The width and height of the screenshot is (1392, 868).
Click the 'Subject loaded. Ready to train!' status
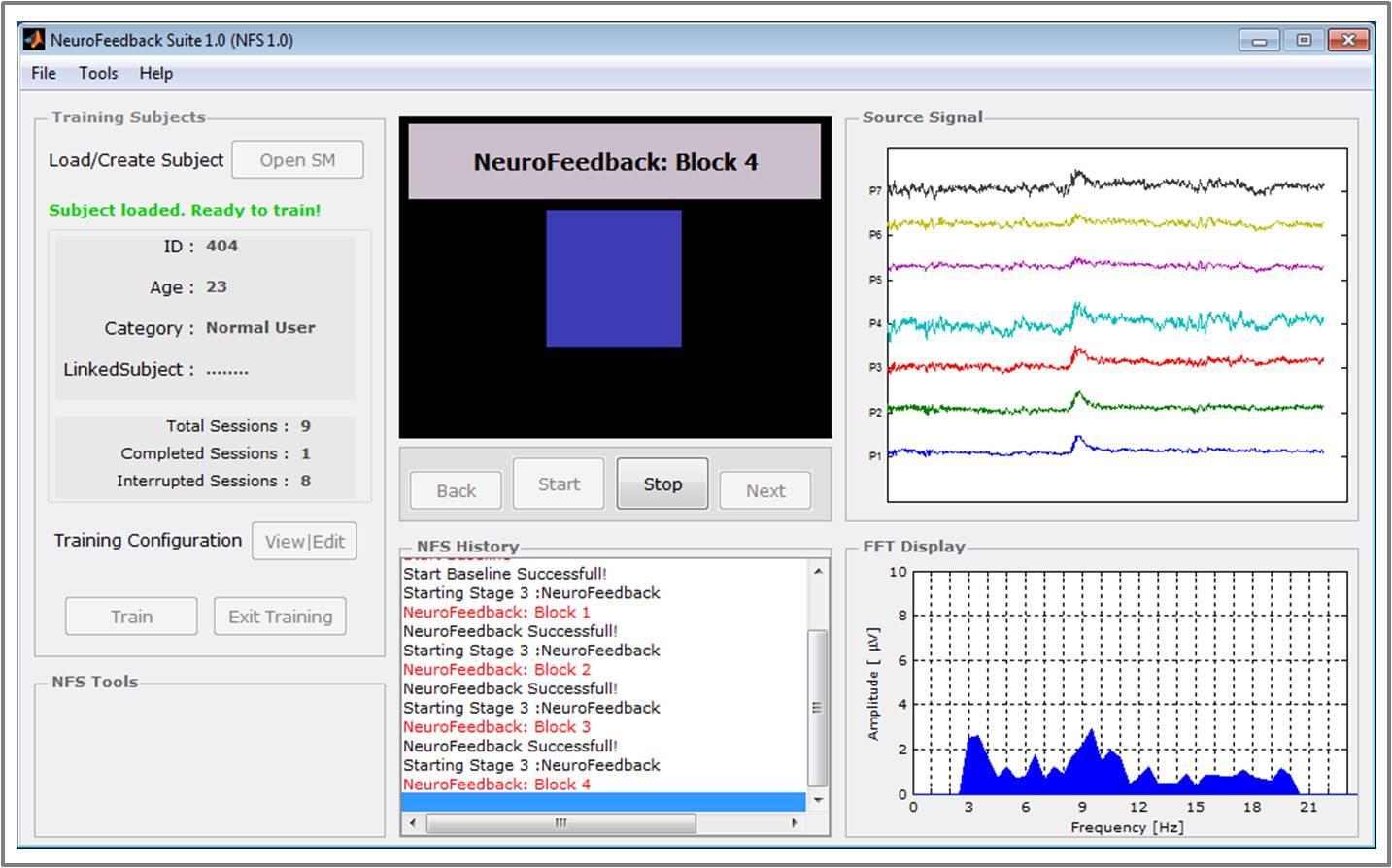tap(185, 210)
